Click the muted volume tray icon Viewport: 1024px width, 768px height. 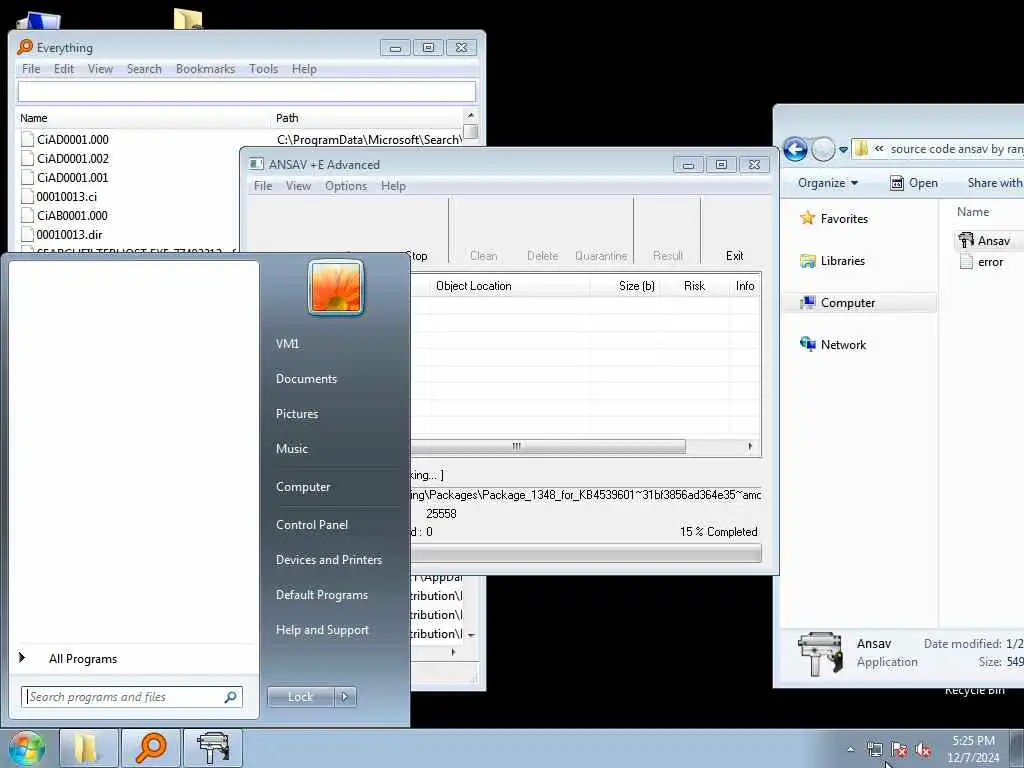(923, 749)
